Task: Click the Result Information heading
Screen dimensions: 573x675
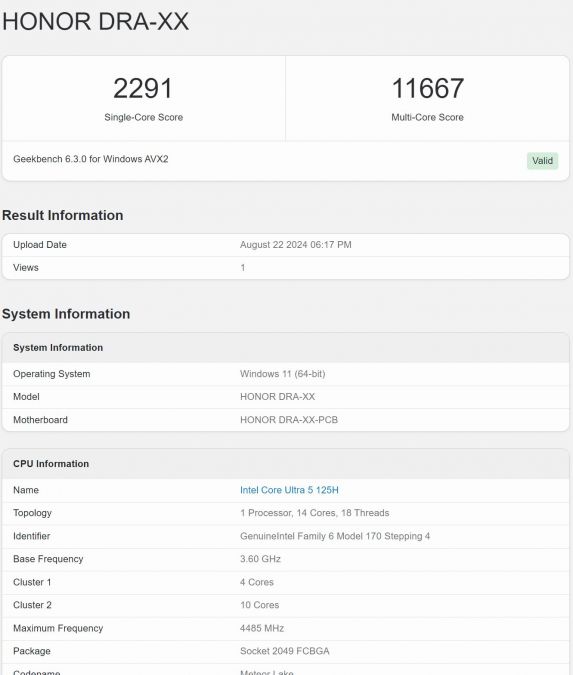Action: point(62,215)
